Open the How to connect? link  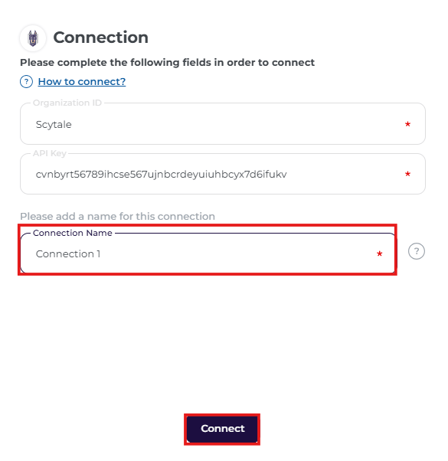[82, 82]
